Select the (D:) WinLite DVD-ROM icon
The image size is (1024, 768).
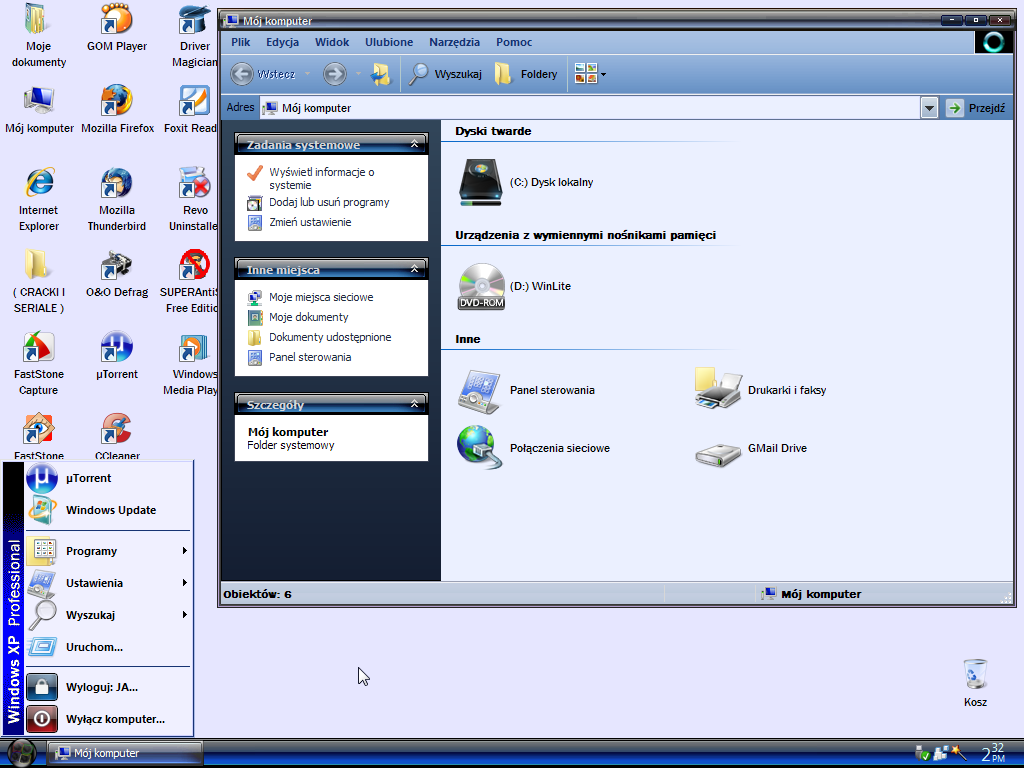pos(481,286)
